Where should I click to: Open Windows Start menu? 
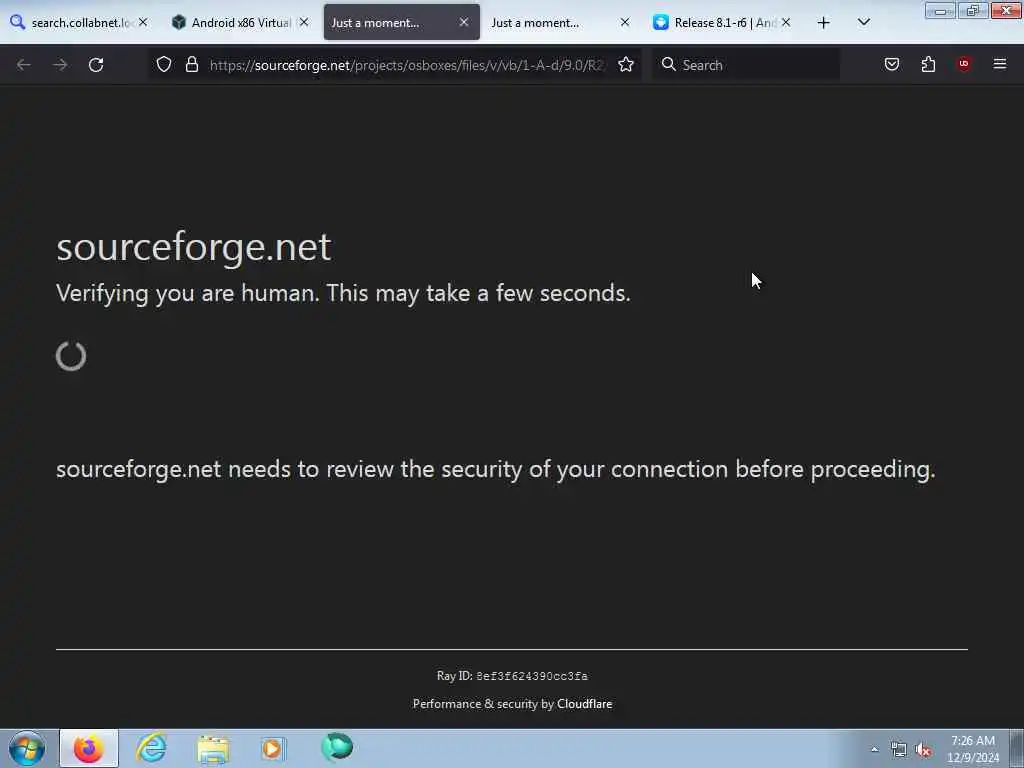27,748
